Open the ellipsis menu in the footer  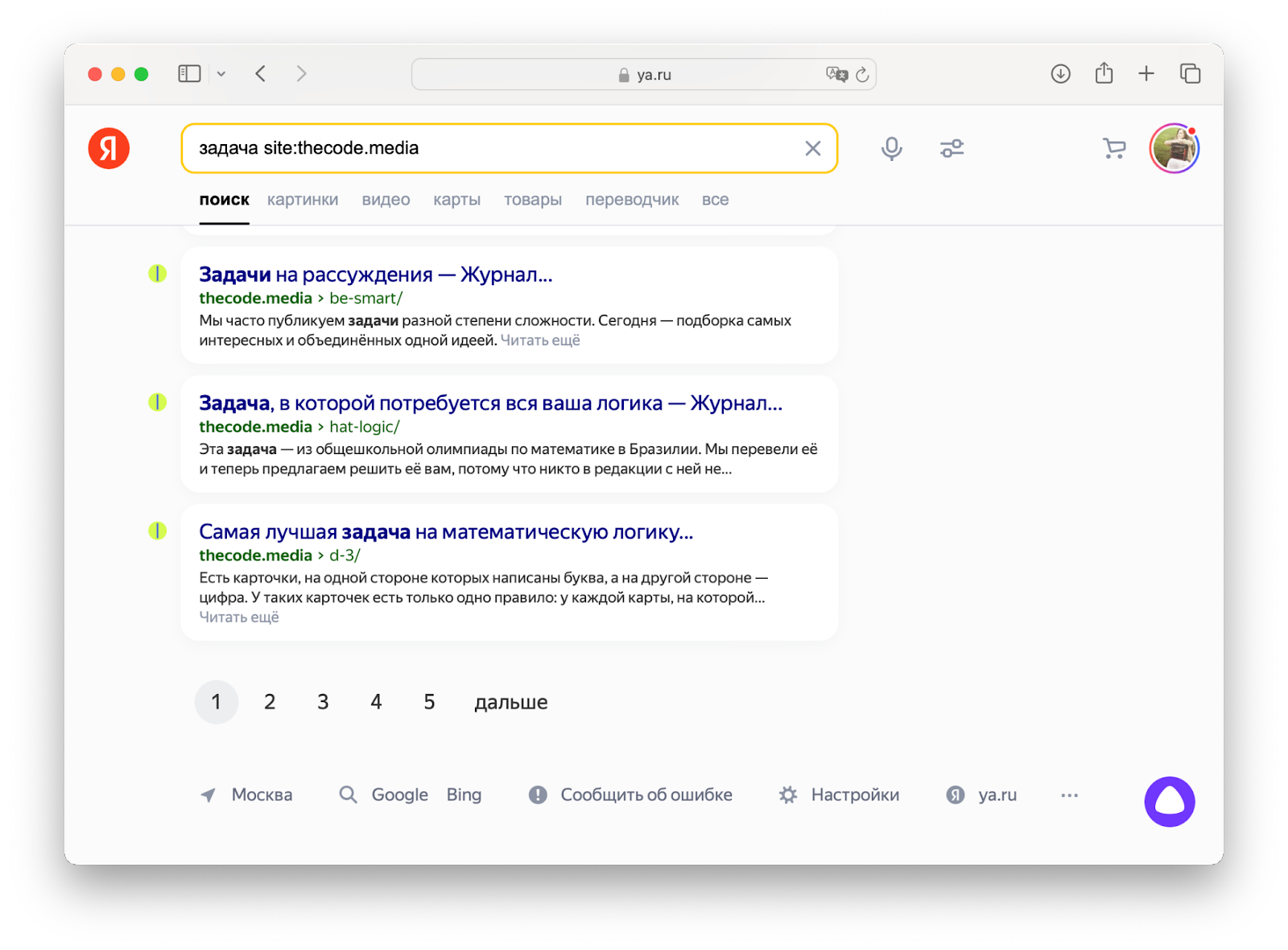pos(1069,795)
